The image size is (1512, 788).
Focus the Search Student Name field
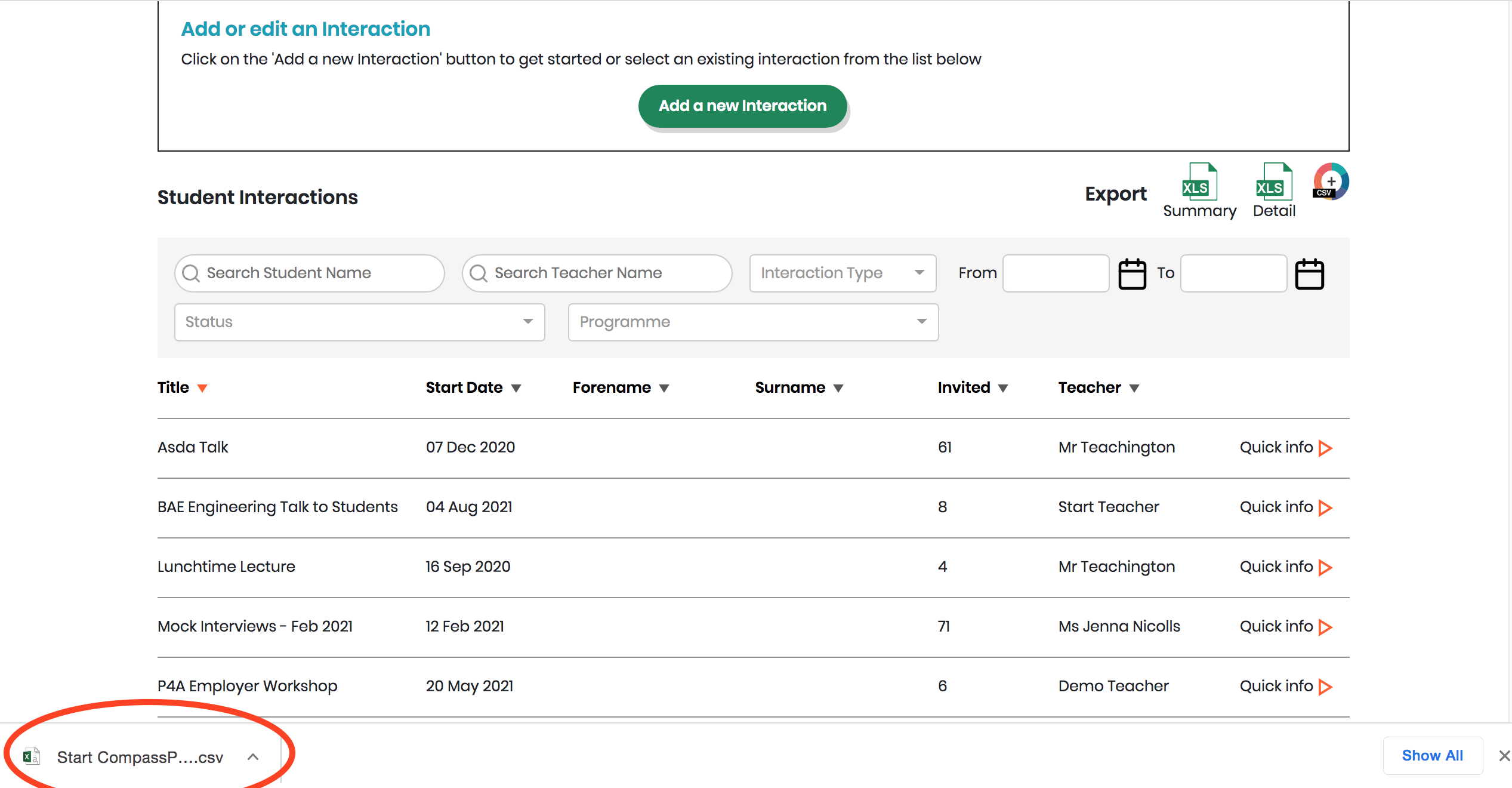pyautogui.click(x=310, y=273)
